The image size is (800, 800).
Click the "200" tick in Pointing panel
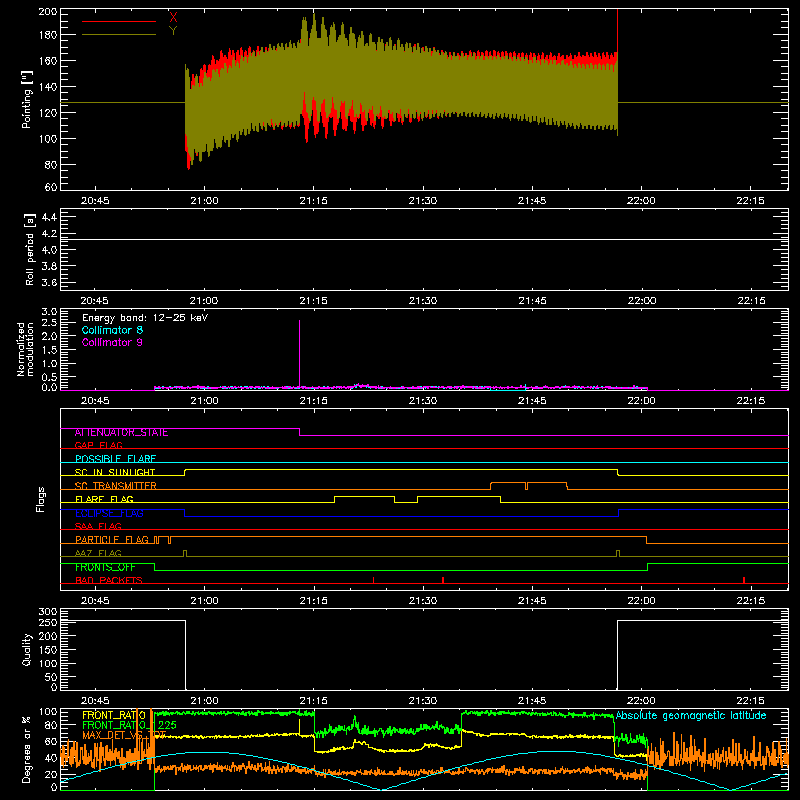click(48, 11)
